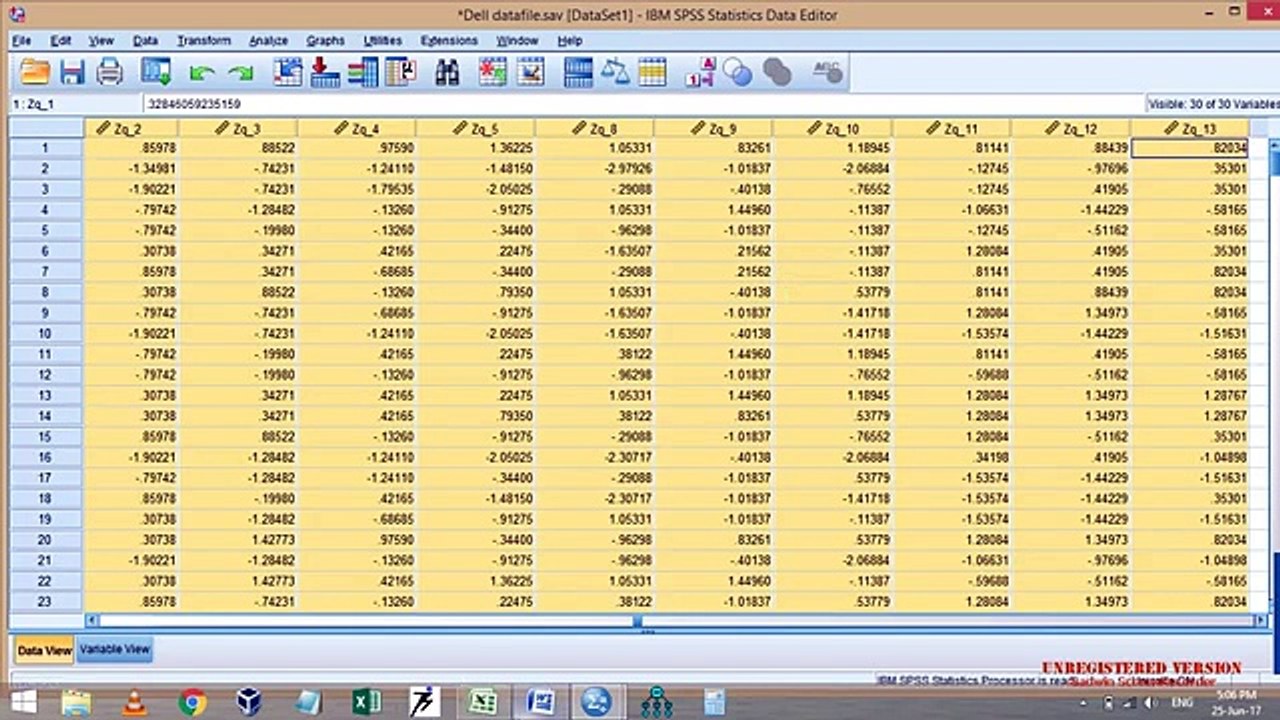Click Zq_8 cell -2.97926 in row 2
The height and width of the screenshot is (720, 1280).
(595, 168)
